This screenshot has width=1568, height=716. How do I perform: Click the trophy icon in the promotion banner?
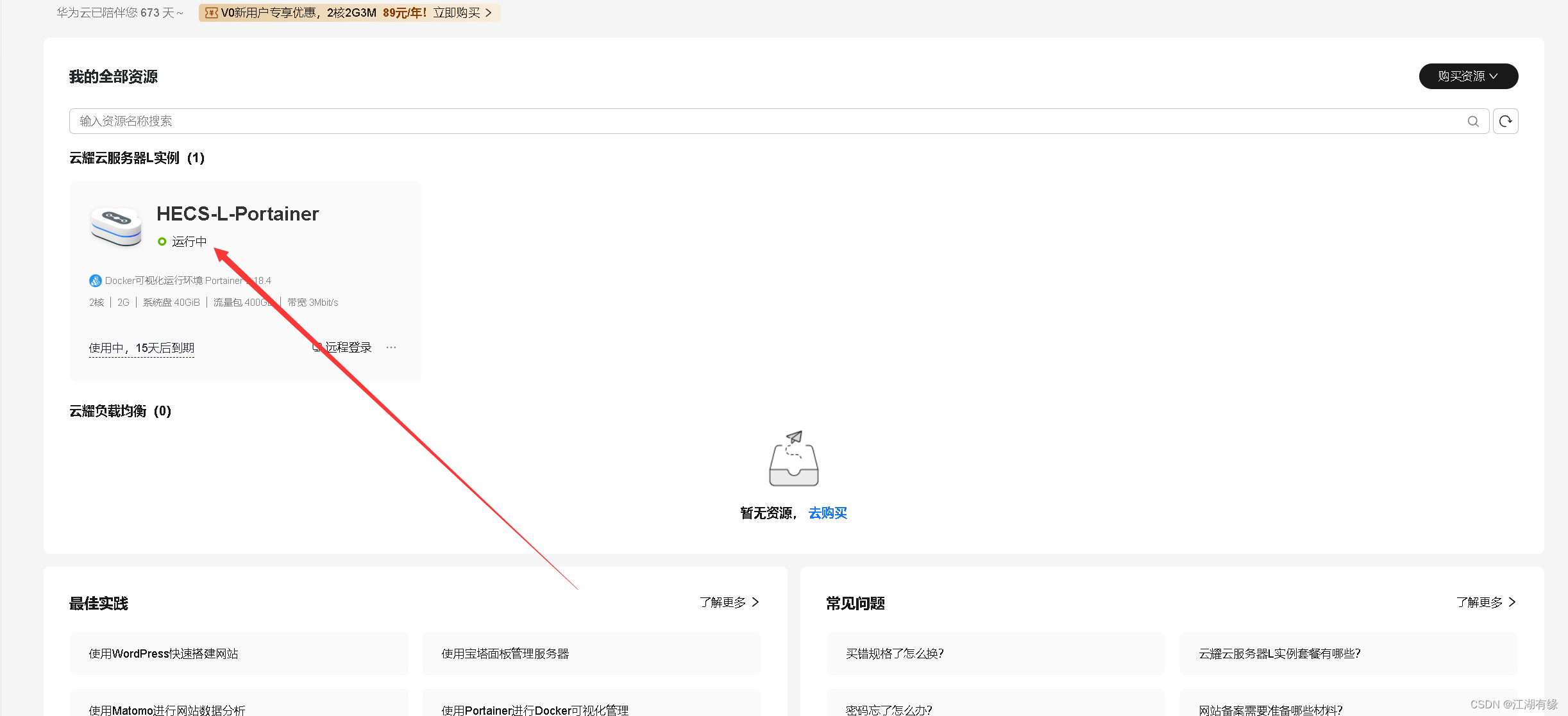coord(210,12)
